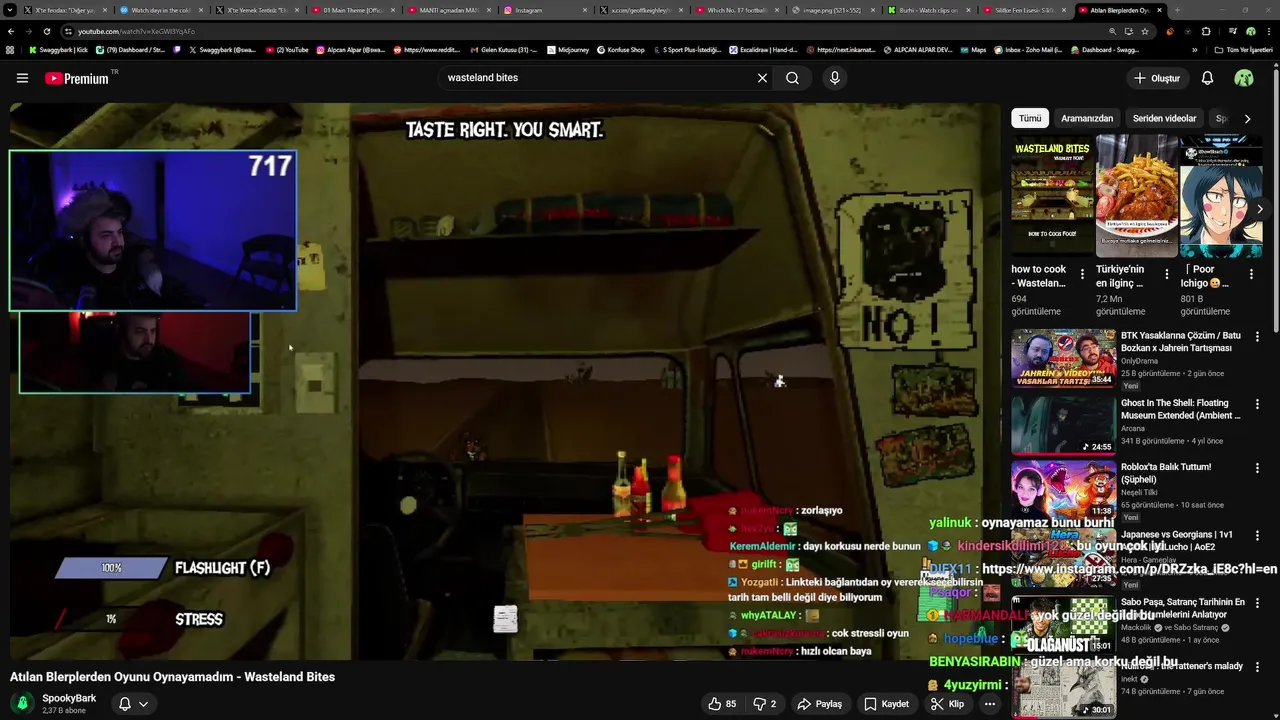This screenshot has width=1280, height=720.
Task: Go back with browser back arrow
Action: tap(10, 31)
